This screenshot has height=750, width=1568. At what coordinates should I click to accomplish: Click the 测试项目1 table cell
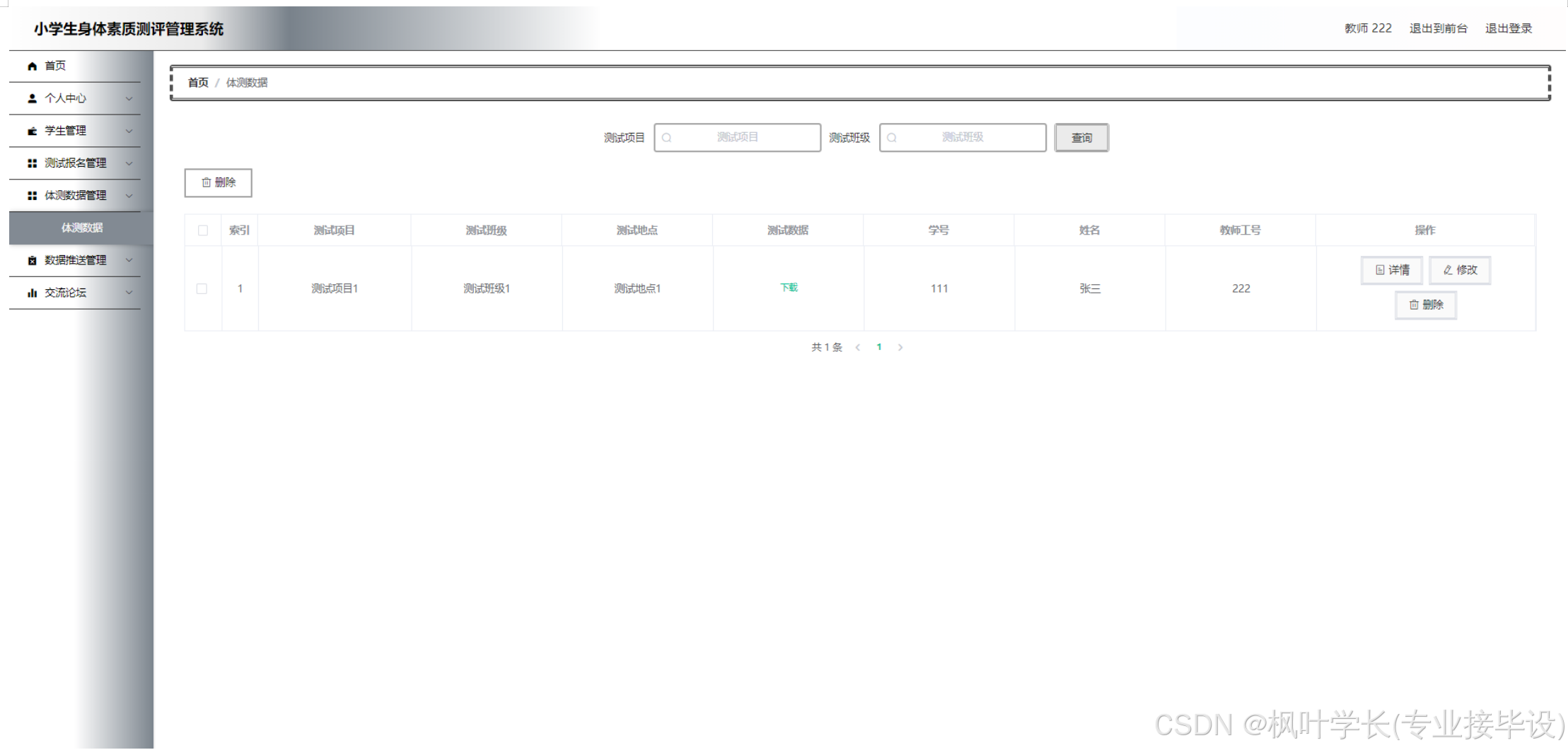pos(335,288)
